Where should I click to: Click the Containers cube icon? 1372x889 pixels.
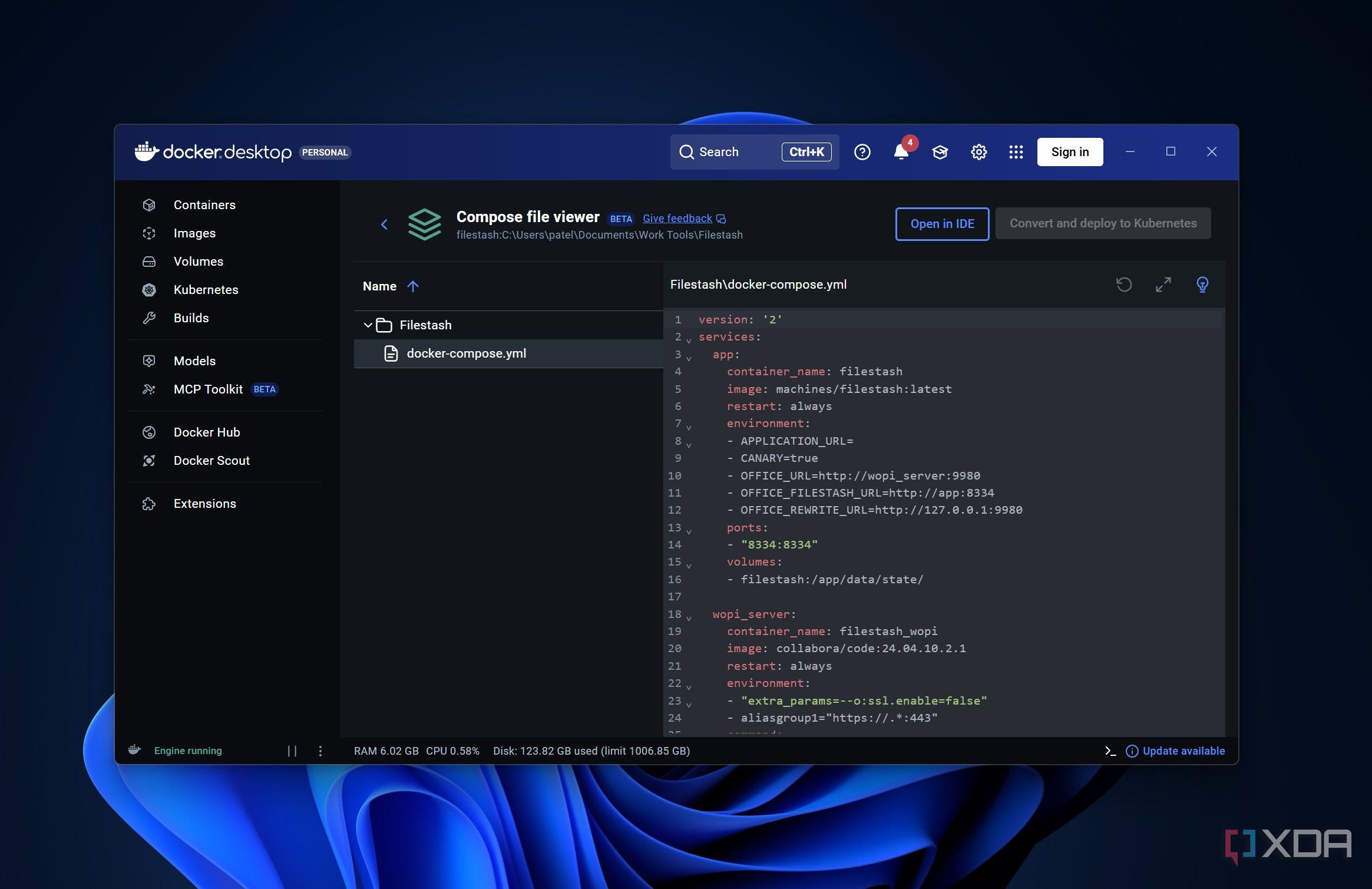click(x=149, y=205)
